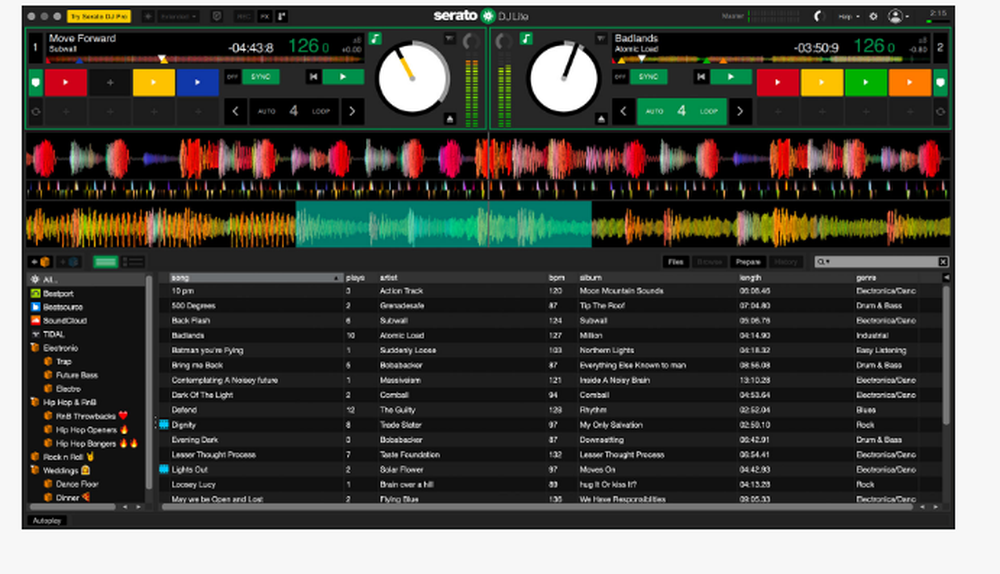Trigger deck 2 yellow cue point
The height and width of the screenshot is (574, 1000).
click(821, 83)
